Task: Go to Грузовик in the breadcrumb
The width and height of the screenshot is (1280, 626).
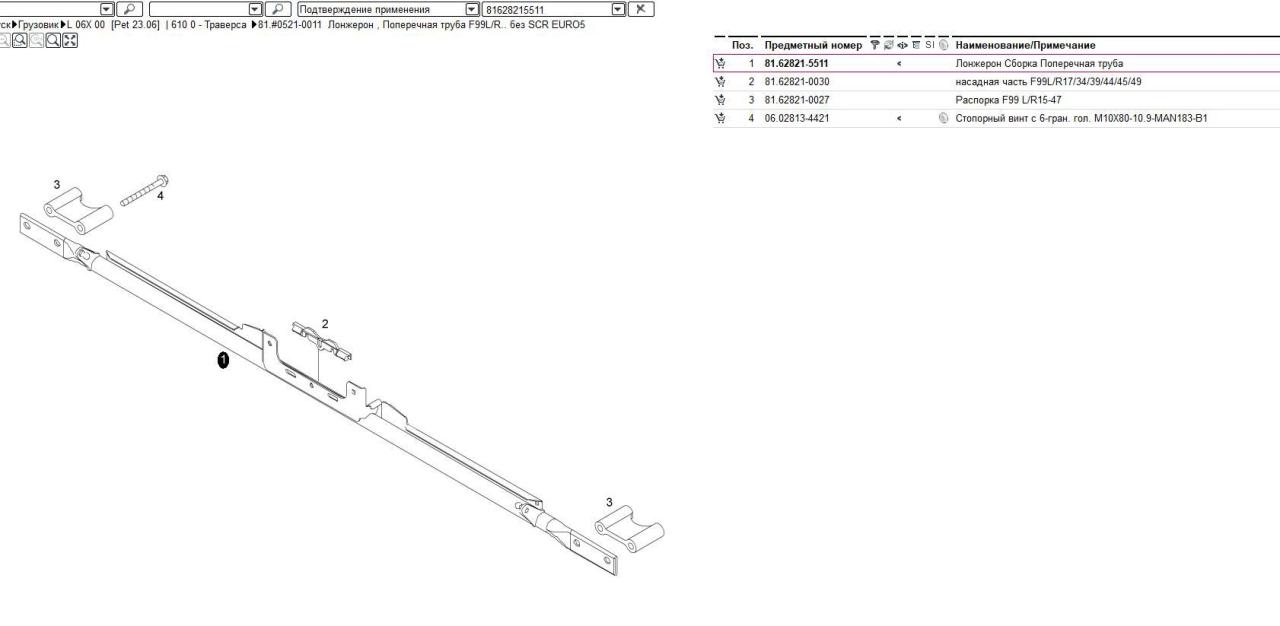Action: pos(39,25)
